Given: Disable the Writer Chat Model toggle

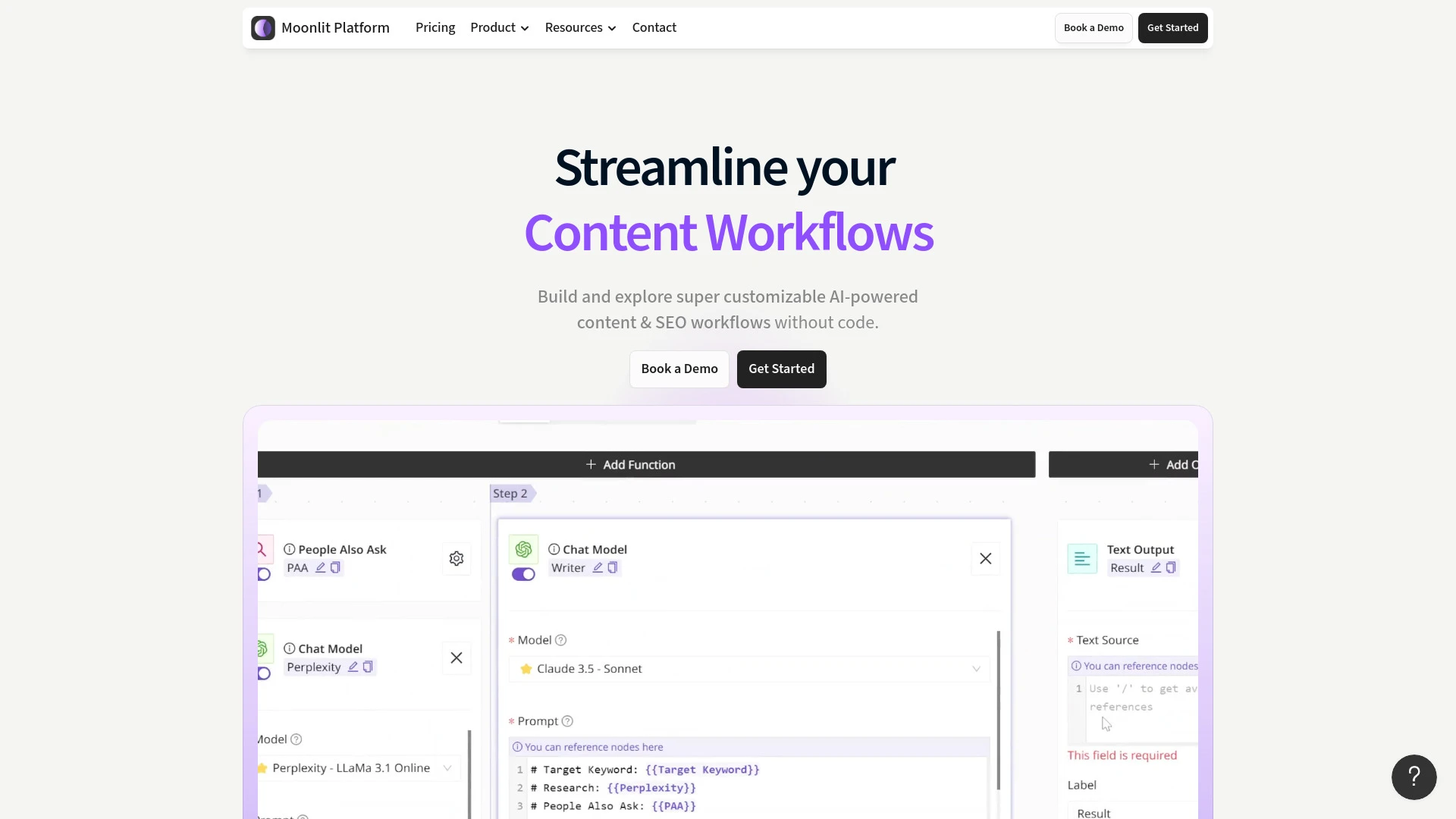Looking at the screenshot, I should click(523, 574).
